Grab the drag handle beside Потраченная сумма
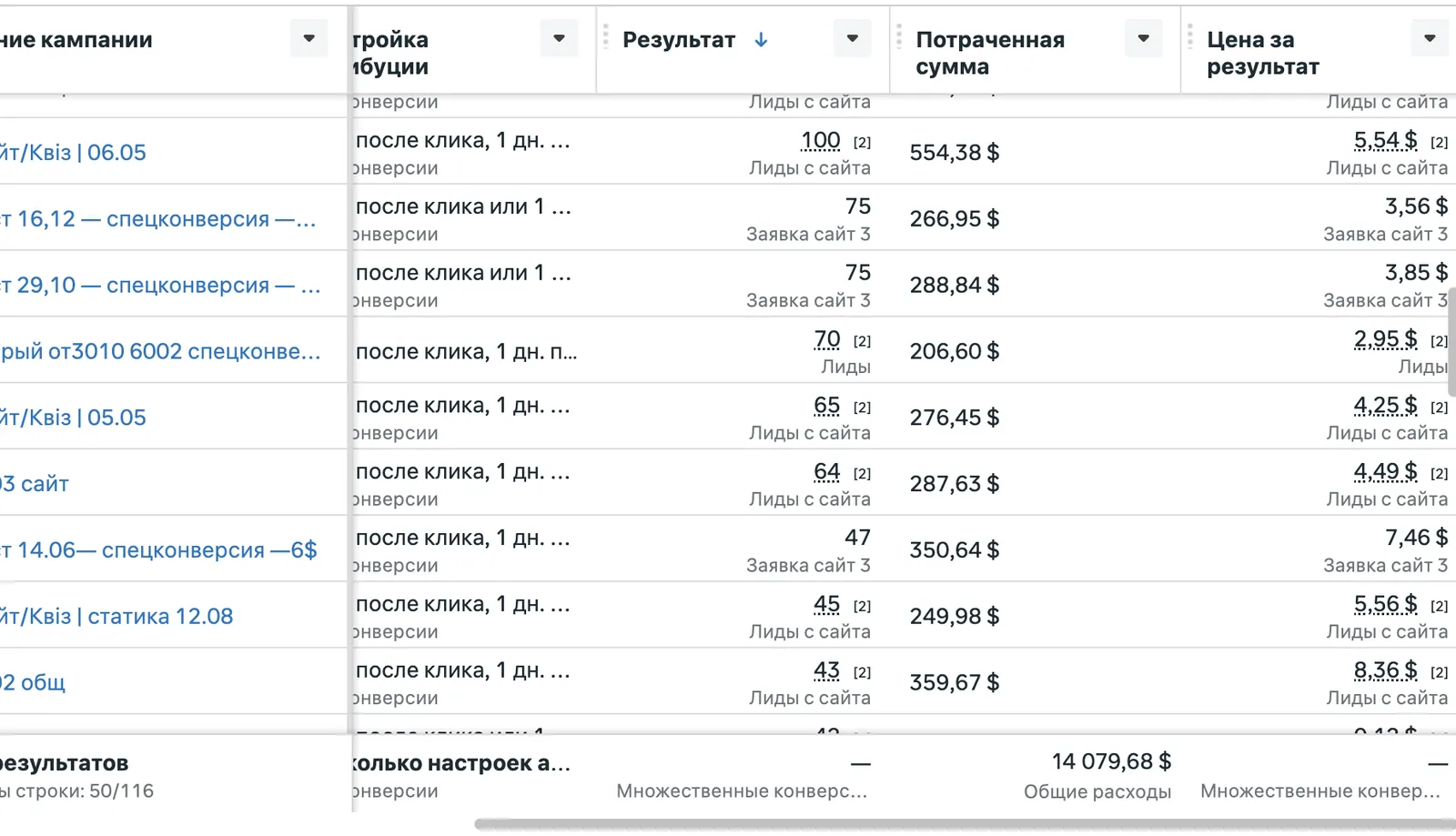Image resolution: width=1456 pixels, height=836 pixels. coord(899,37)
